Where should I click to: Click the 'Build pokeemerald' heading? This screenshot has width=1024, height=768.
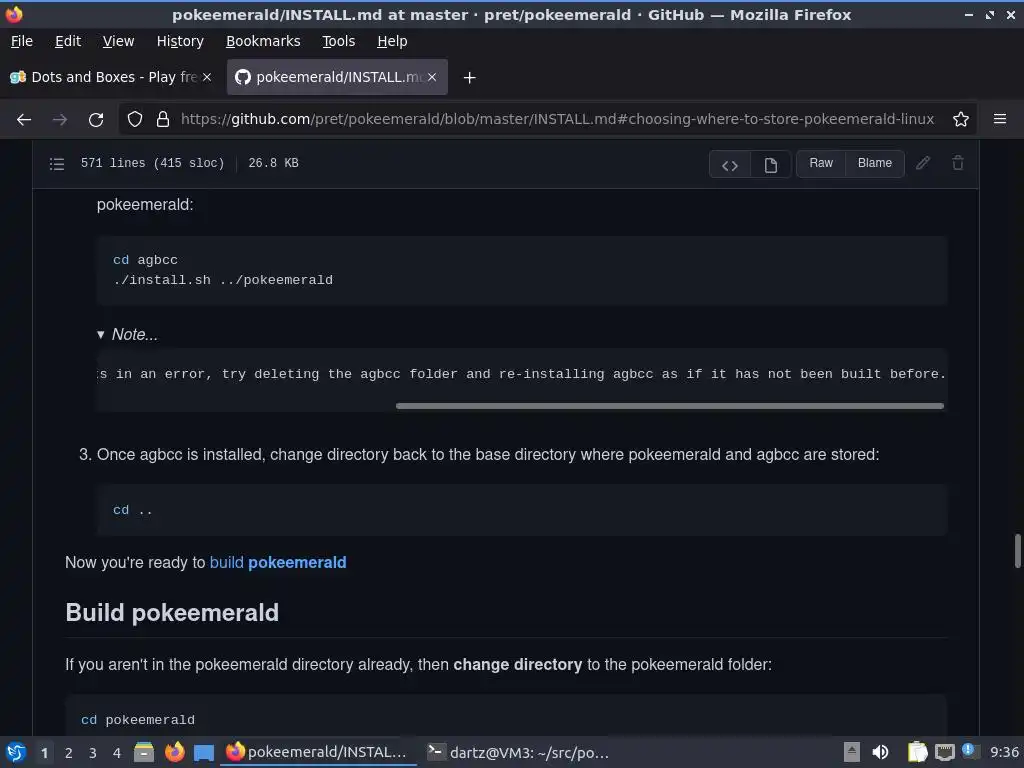(172, 613)
